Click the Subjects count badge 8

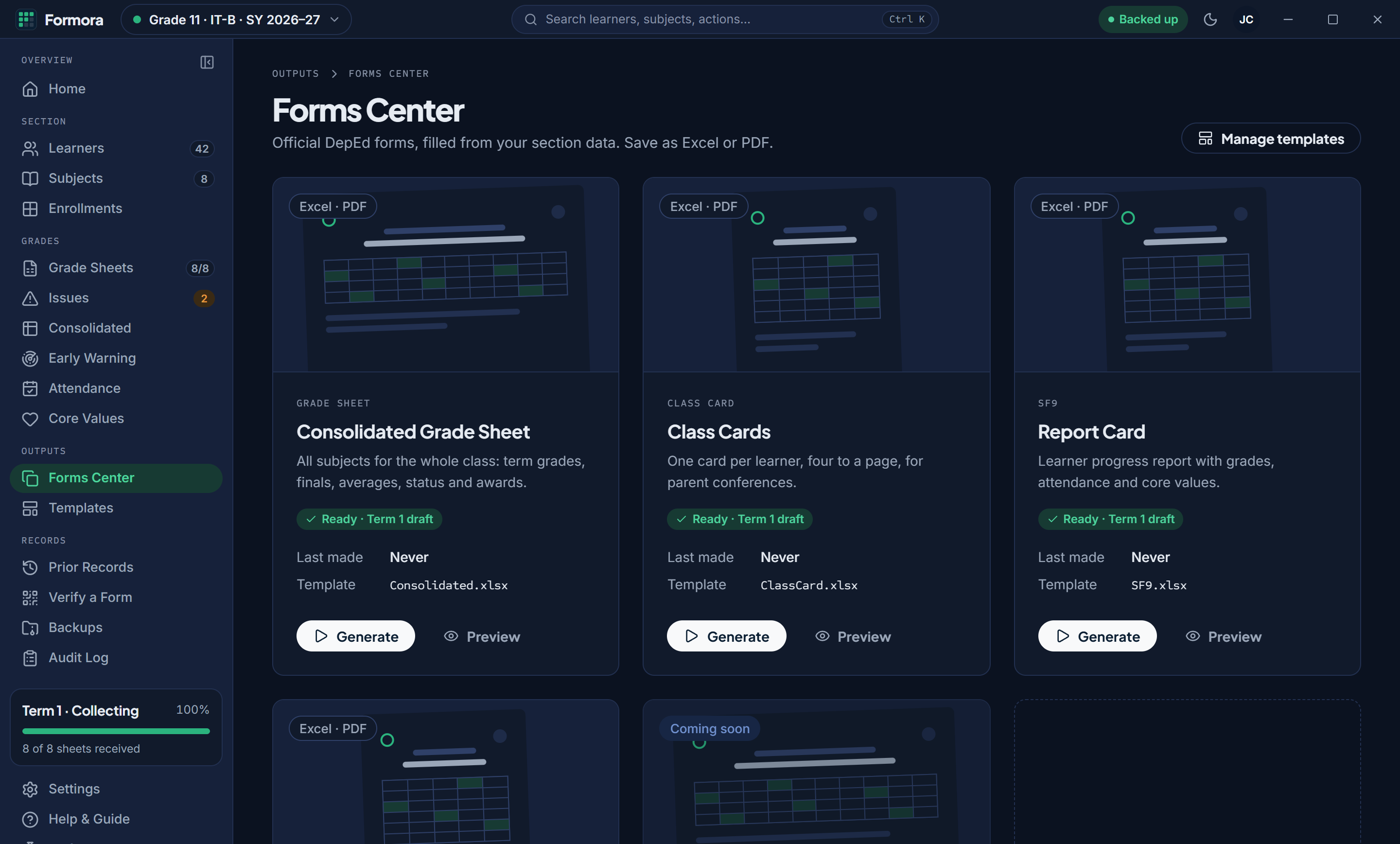(204, 179)
